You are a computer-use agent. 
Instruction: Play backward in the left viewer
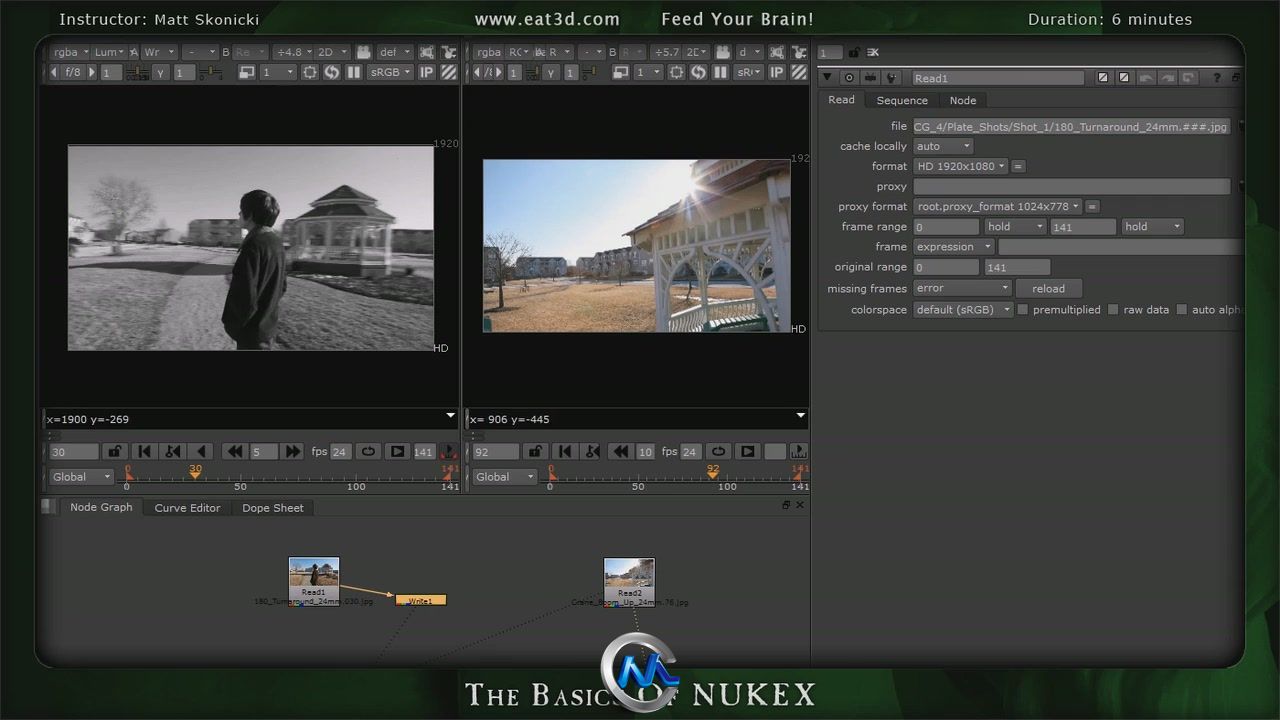tap(202, 452)
